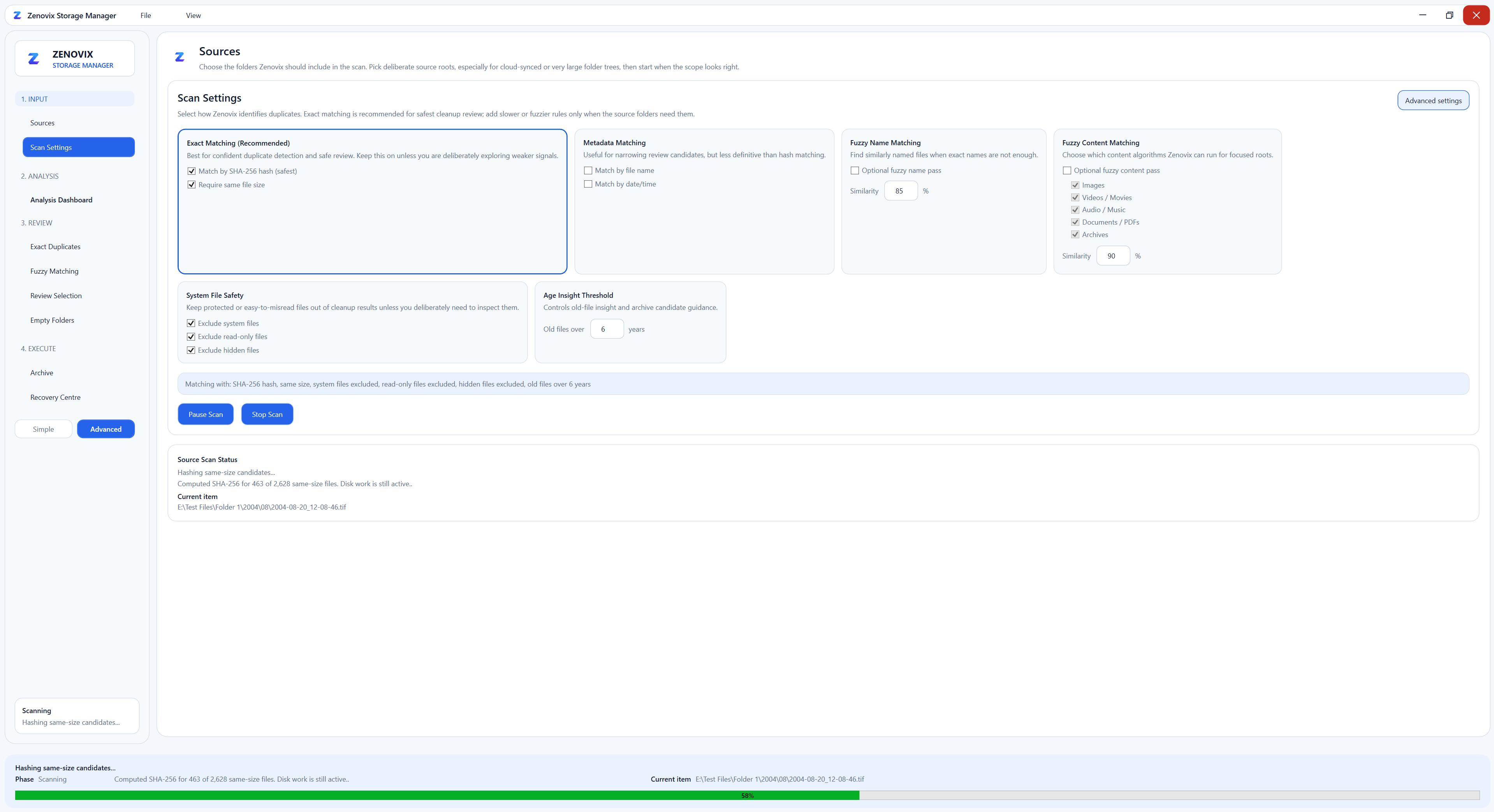Go to Archive page
The width and height of the screenshot is (1494, 812).
click(78, 373)
